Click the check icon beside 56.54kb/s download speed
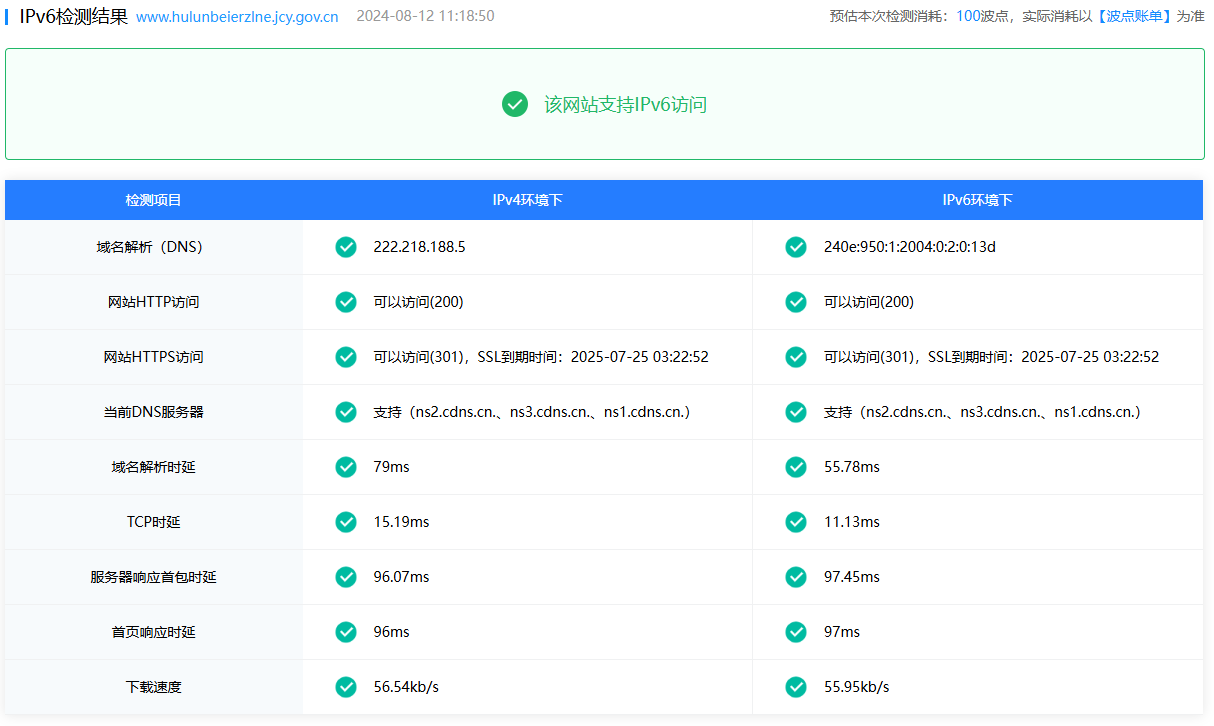 pos(346,687)
